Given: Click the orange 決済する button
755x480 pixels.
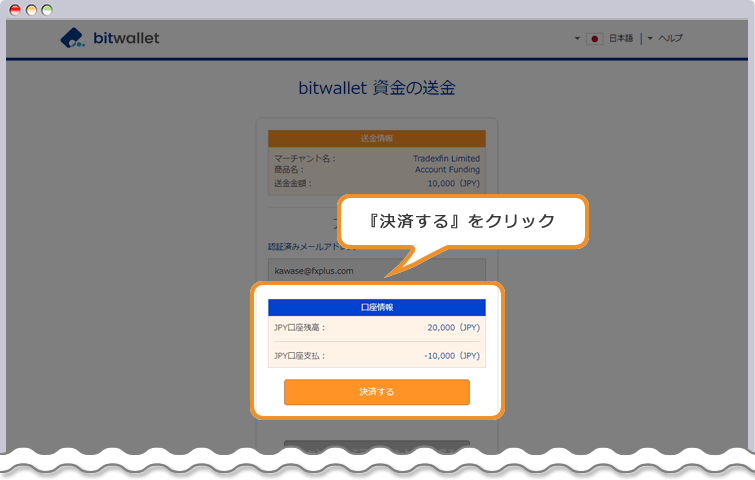Looking at the screenshot, I should (x=377, y=392).
